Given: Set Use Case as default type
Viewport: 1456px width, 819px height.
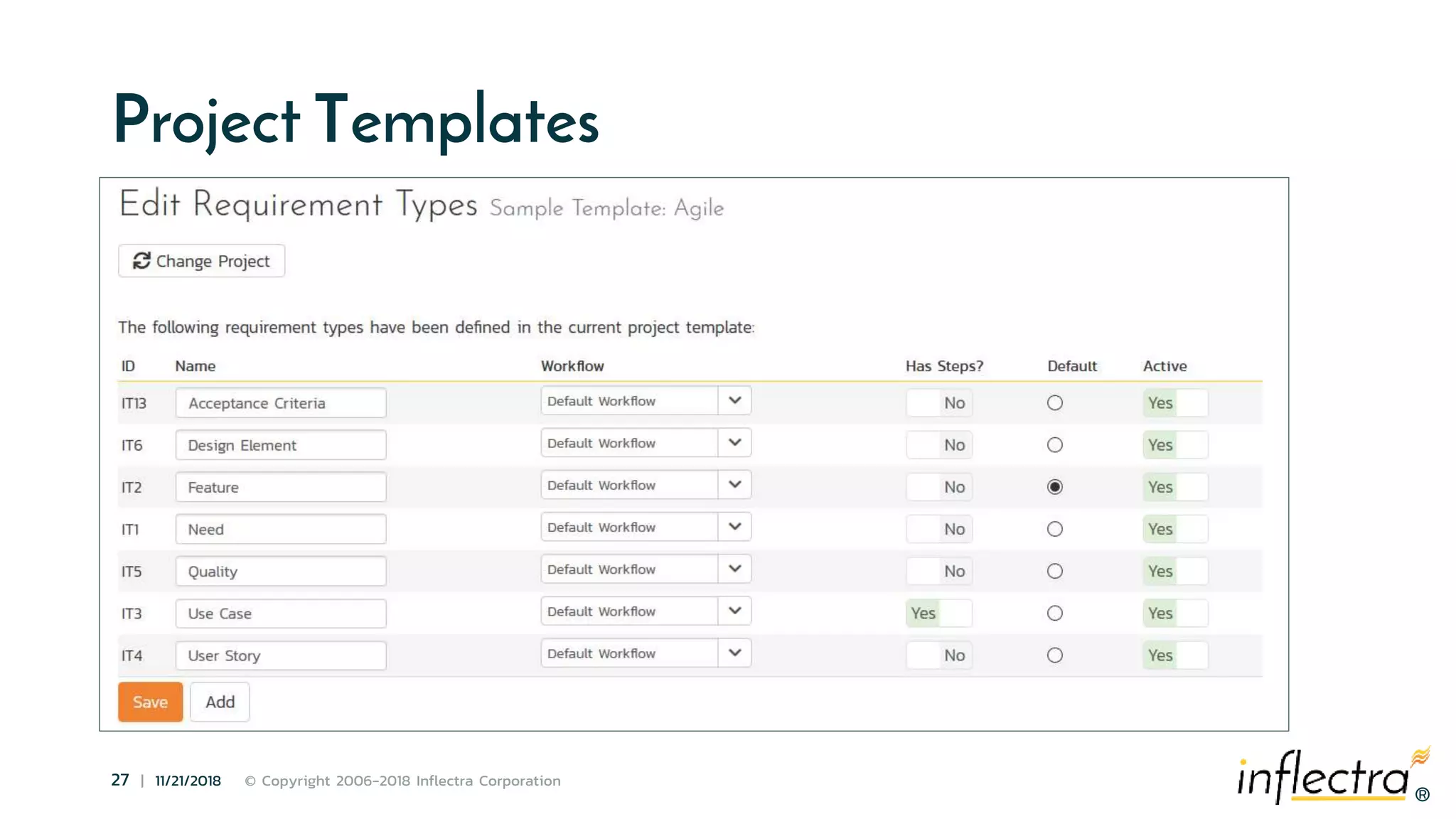Looking at the screenshot, I should 1055,613.
